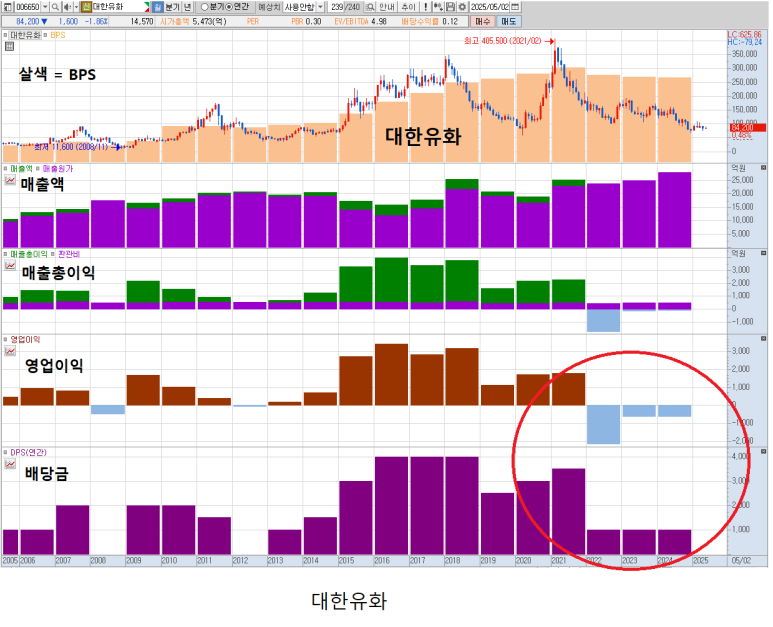Select the blue 월 period tab

pos(157,7)
